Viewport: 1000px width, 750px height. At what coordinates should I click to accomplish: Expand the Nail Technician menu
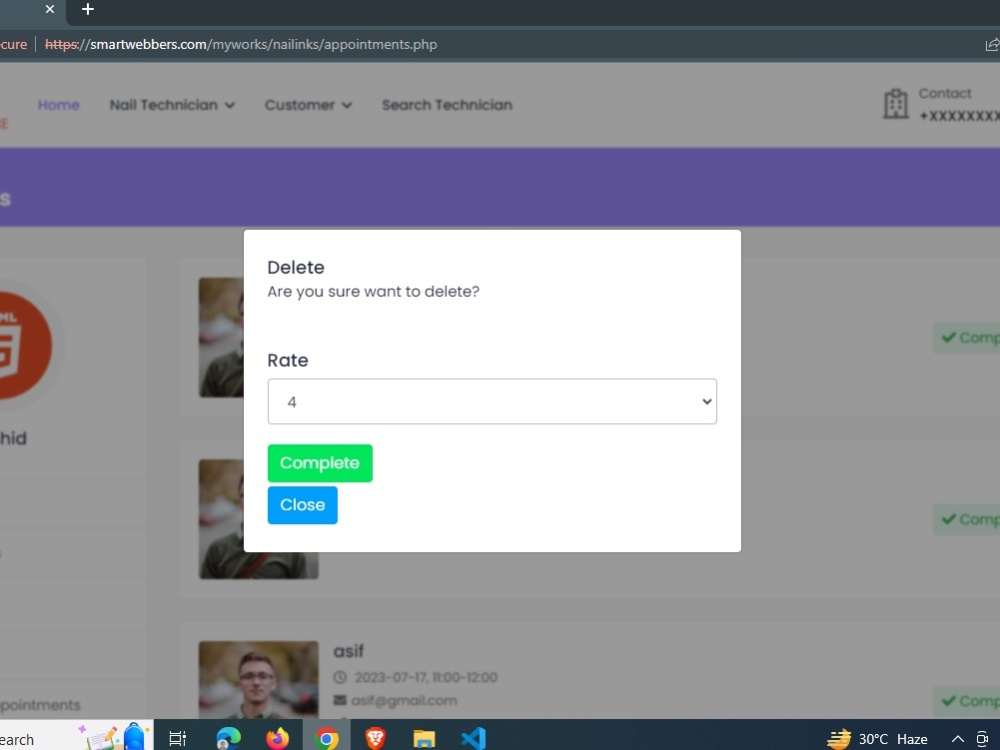[x=172, y=105]
